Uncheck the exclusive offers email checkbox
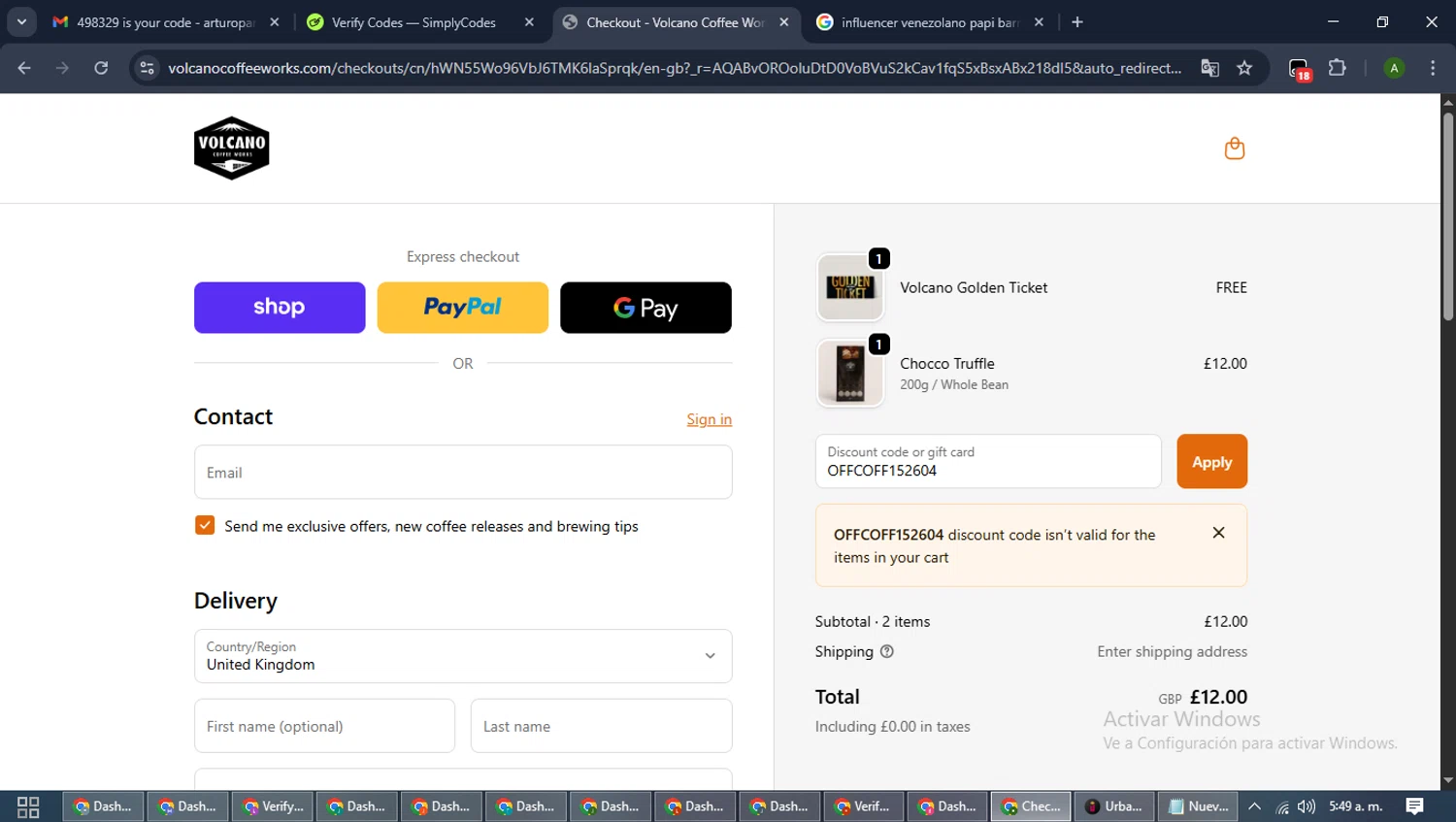This screenshot has height=822, width=1456. pos(205,525)
